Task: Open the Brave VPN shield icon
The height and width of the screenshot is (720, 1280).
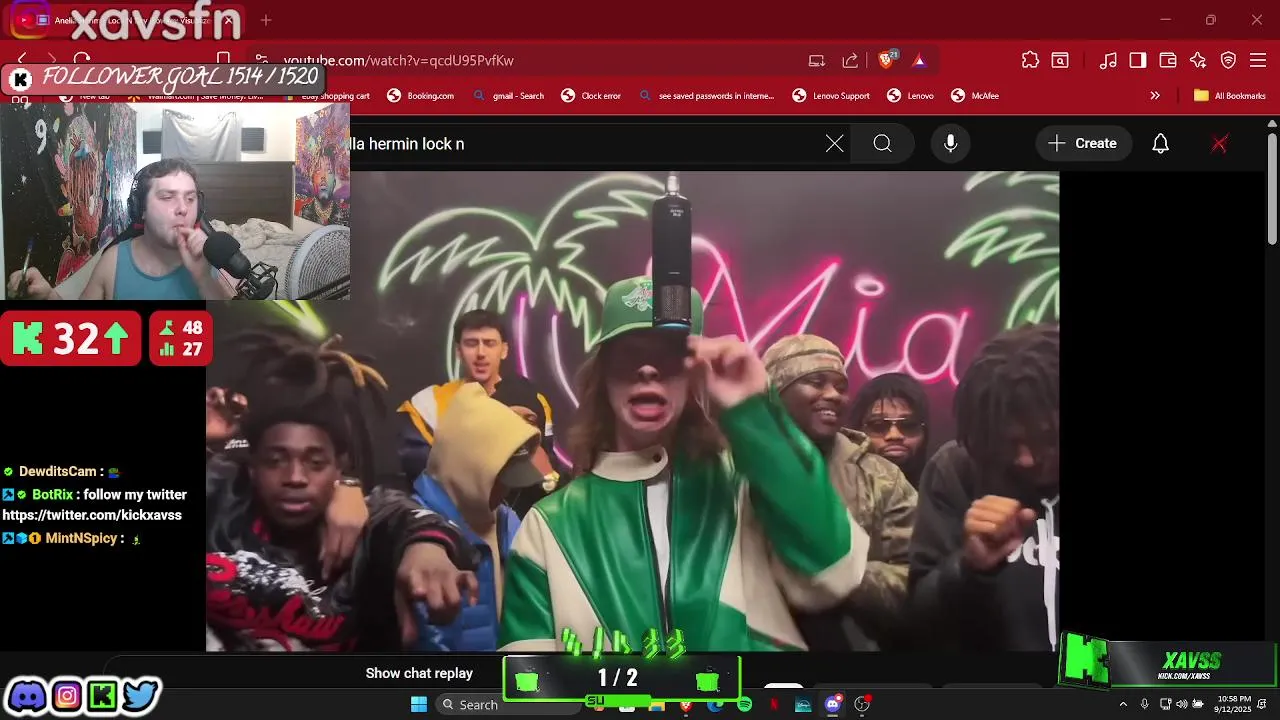Action: [1228, 60]
